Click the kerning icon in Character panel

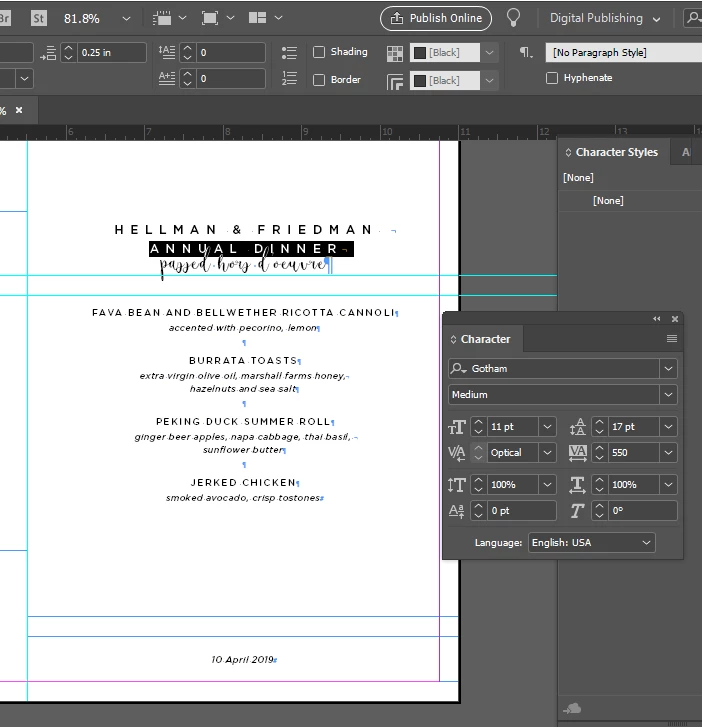tap(457, 453)
